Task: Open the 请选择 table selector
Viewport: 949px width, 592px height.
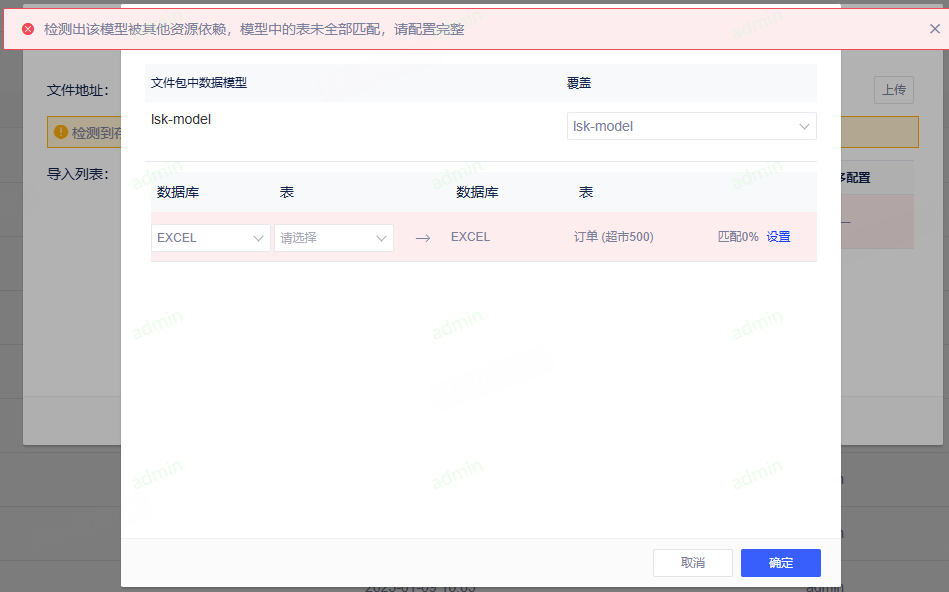Action: 333,238
